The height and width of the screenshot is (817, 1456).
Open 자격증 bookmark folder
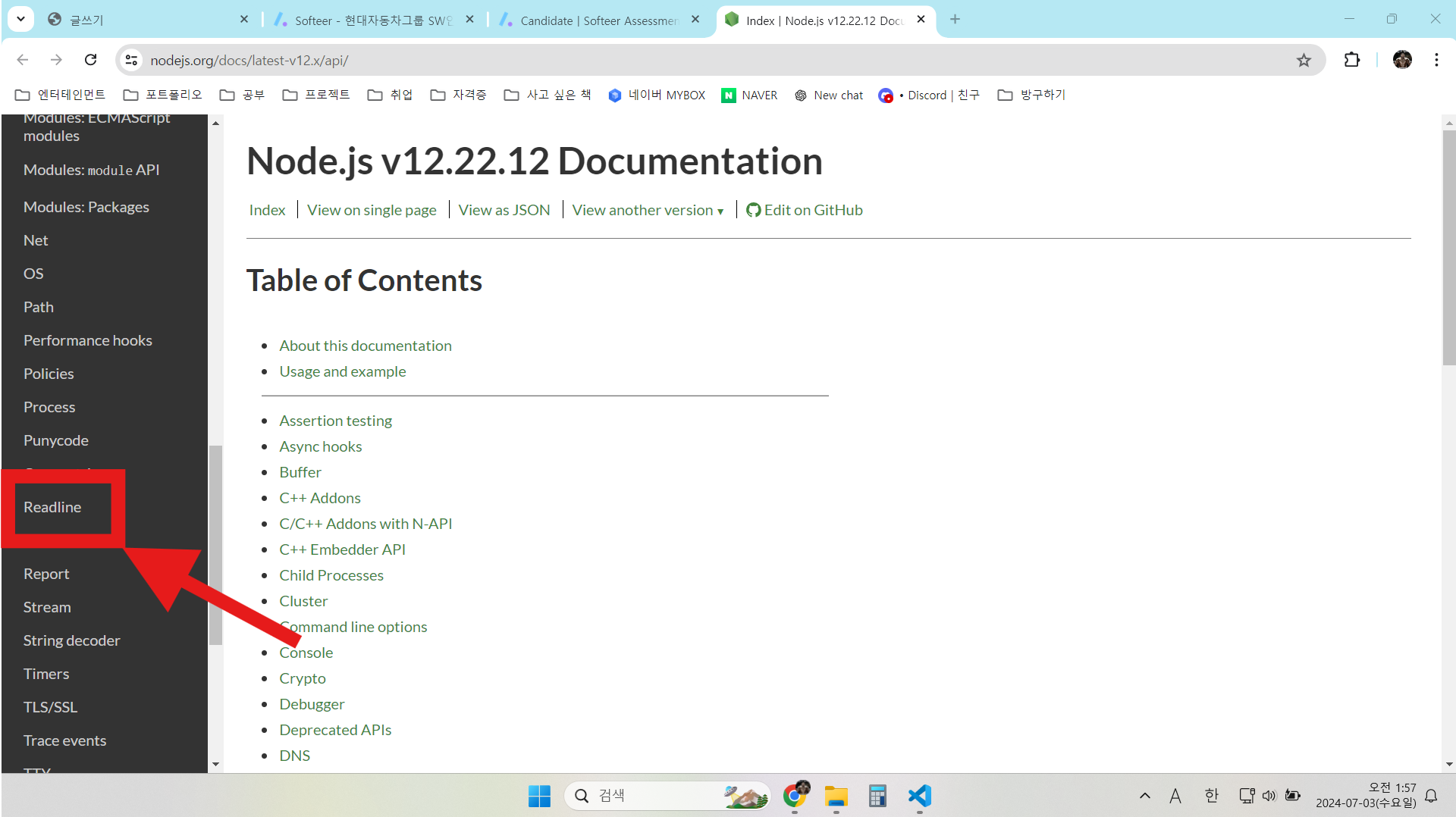click(x=458, y=95)
